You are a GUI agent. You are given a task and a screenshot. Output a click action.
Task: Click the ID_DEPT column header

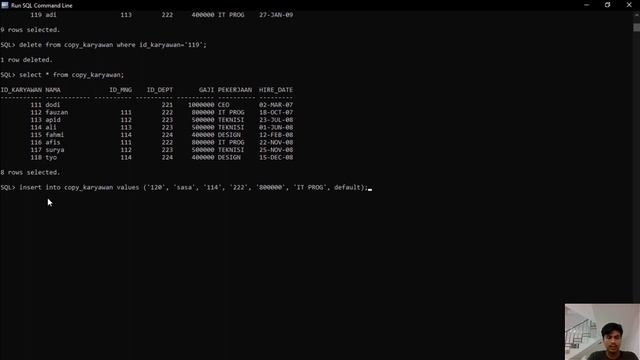[160, 90]
